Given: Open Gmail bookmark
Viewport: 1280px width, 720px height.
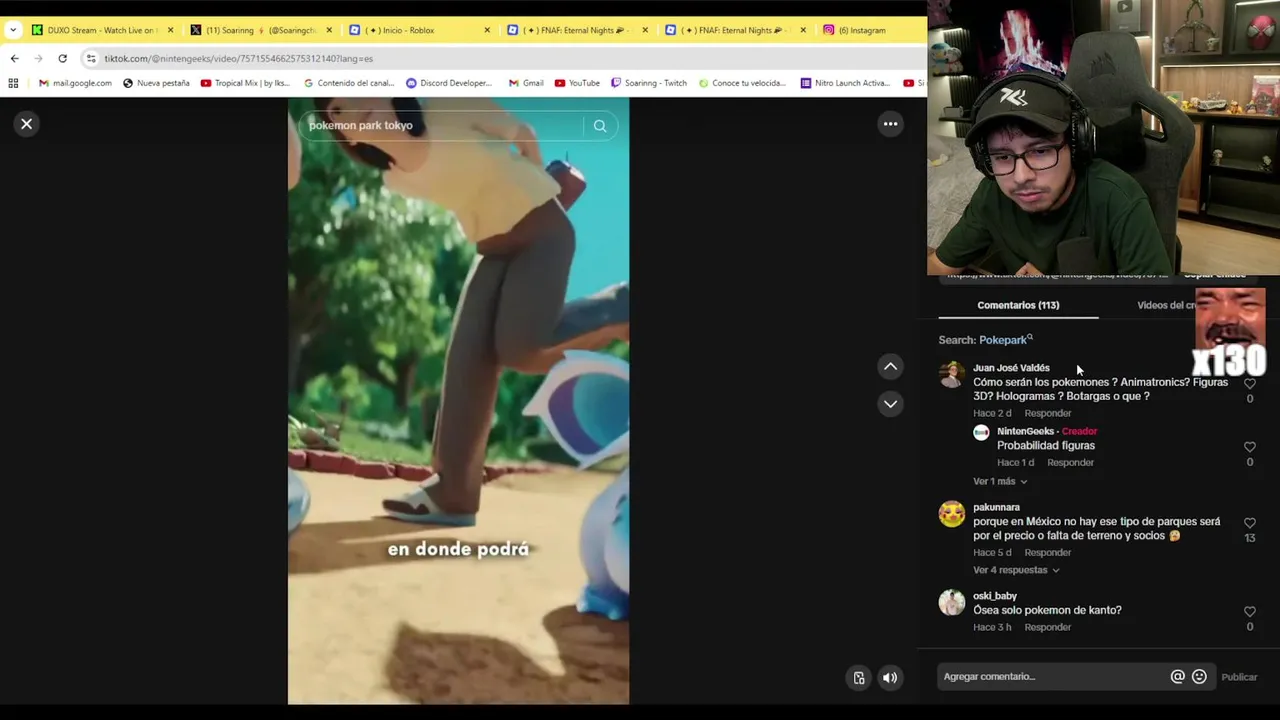Looking at the screenshot, I should coord(526,83).
